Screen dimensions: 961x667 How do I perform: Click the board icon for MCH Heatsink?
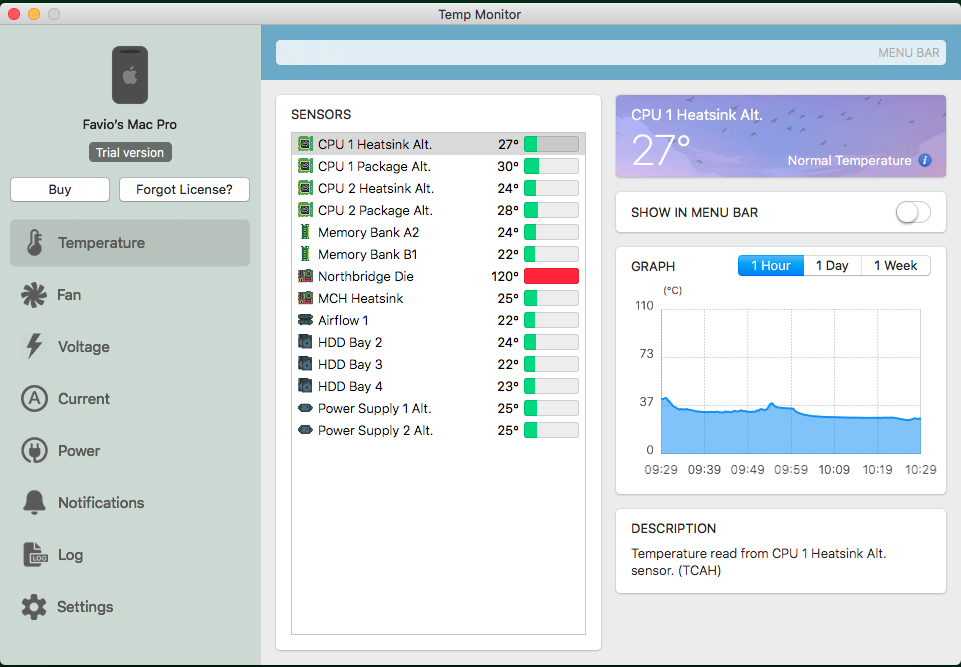click(305, 298)
